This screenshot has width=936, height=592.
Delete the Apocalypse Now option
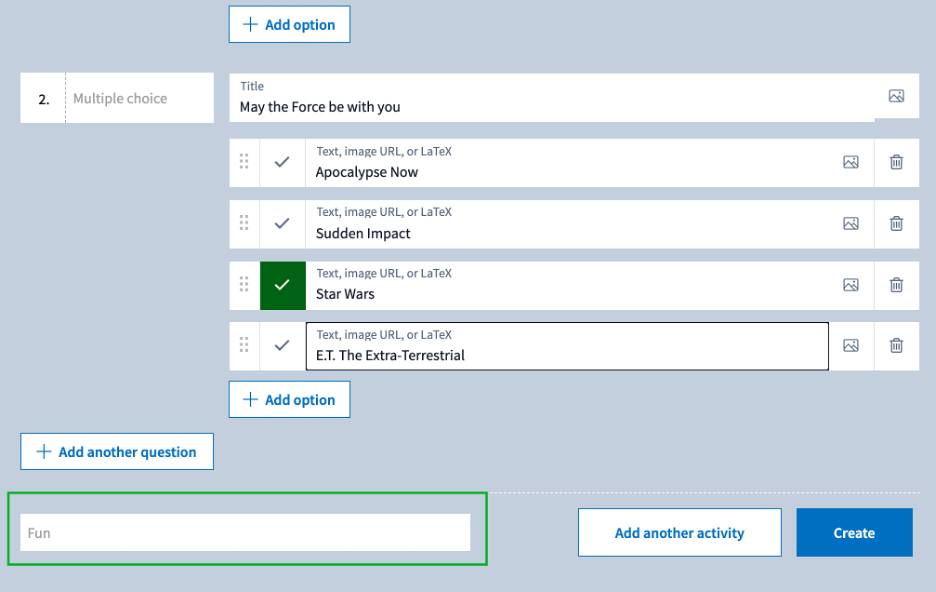(897, 162)
